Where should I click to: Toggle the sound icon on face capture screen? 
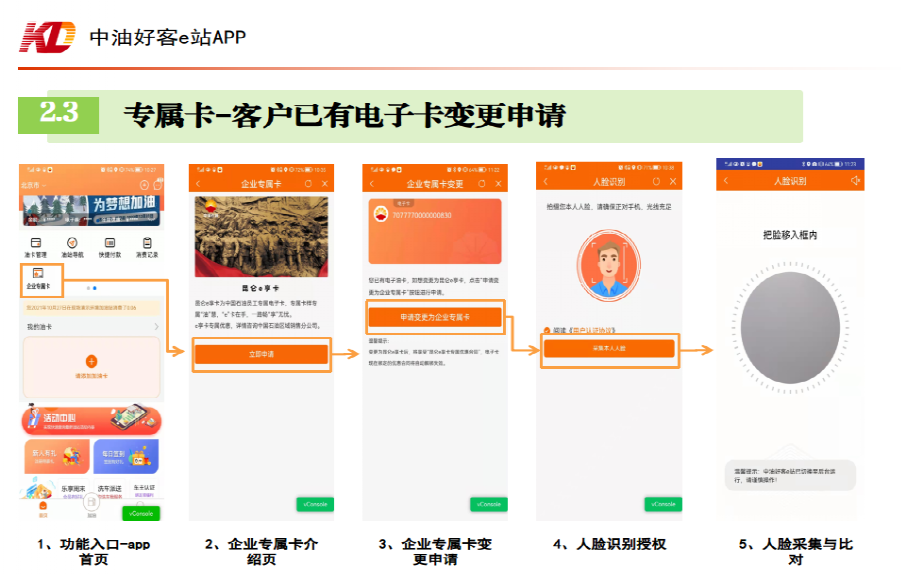pyautogui.click(x=855, y=181)
